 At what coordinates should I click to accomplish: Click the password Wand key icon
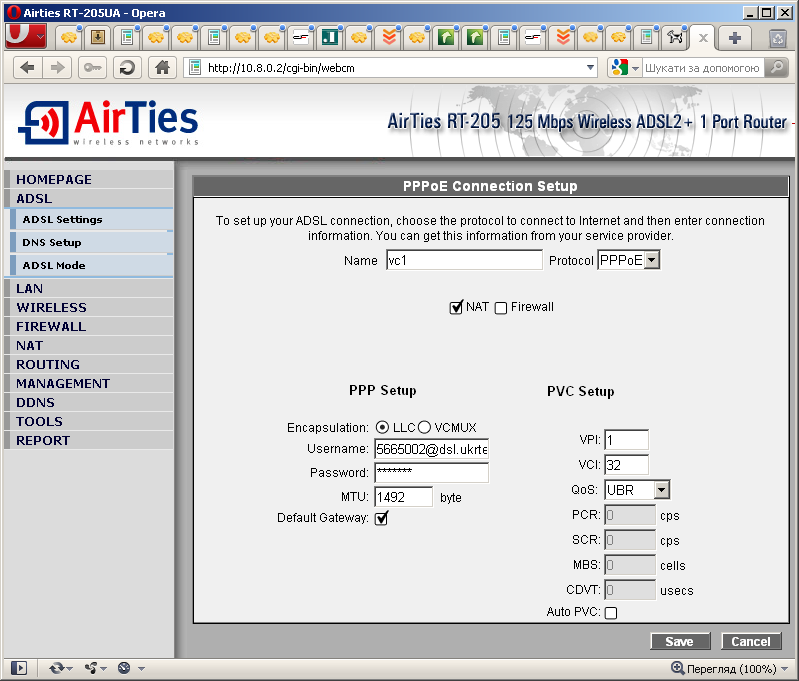(92, 67)
